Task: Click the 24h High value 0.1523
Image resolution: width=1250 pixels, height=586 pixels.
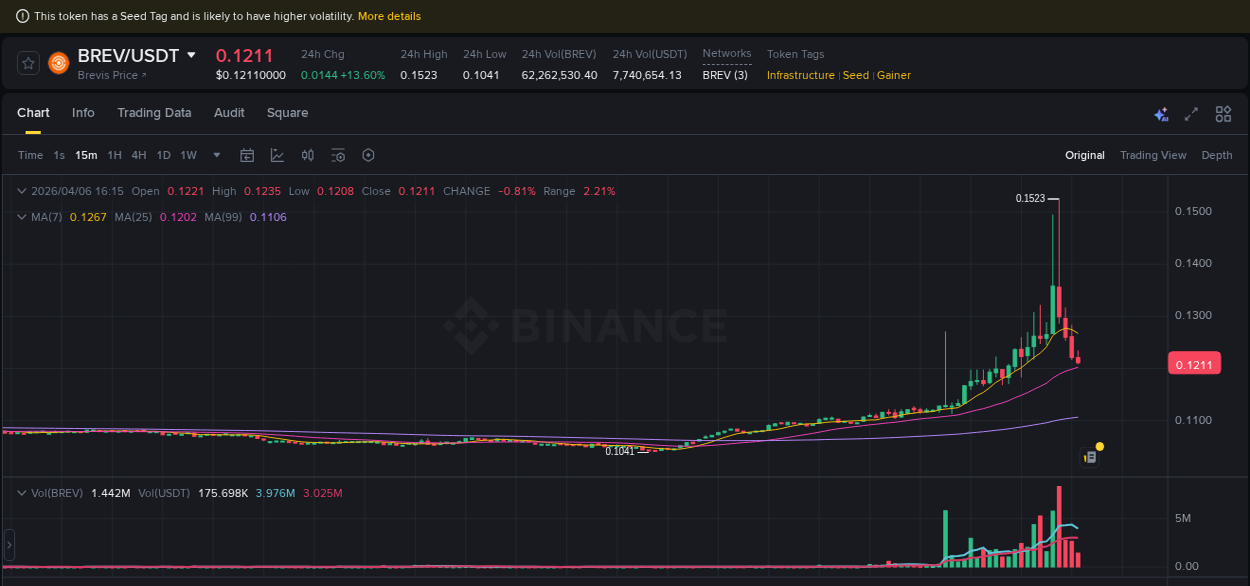Action: click(419, 75)
